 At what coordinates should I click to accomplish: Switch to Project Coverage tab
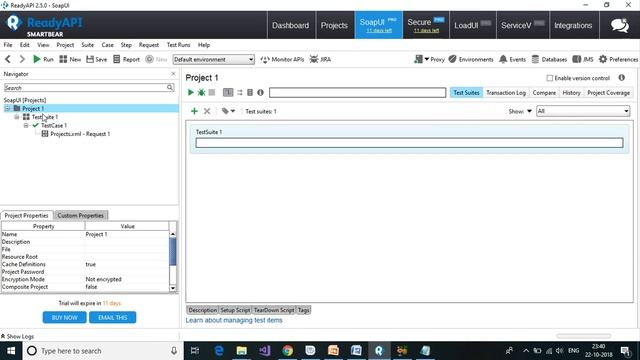tap(608, 93)
